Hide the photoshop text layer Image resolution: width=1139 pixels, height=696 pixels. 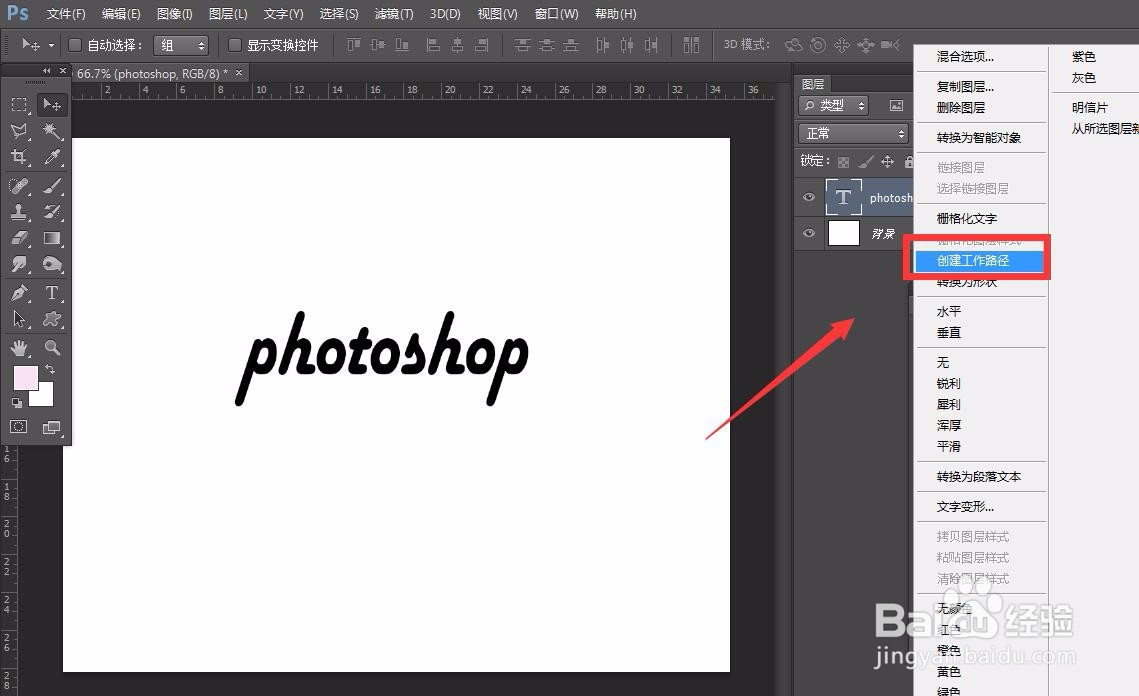point(808,198)
